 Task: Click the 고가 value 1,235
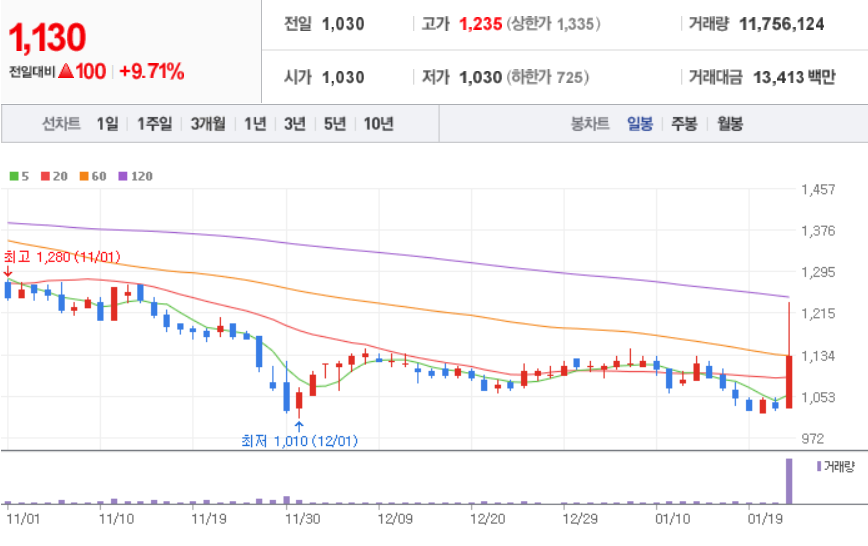point(480,24)
